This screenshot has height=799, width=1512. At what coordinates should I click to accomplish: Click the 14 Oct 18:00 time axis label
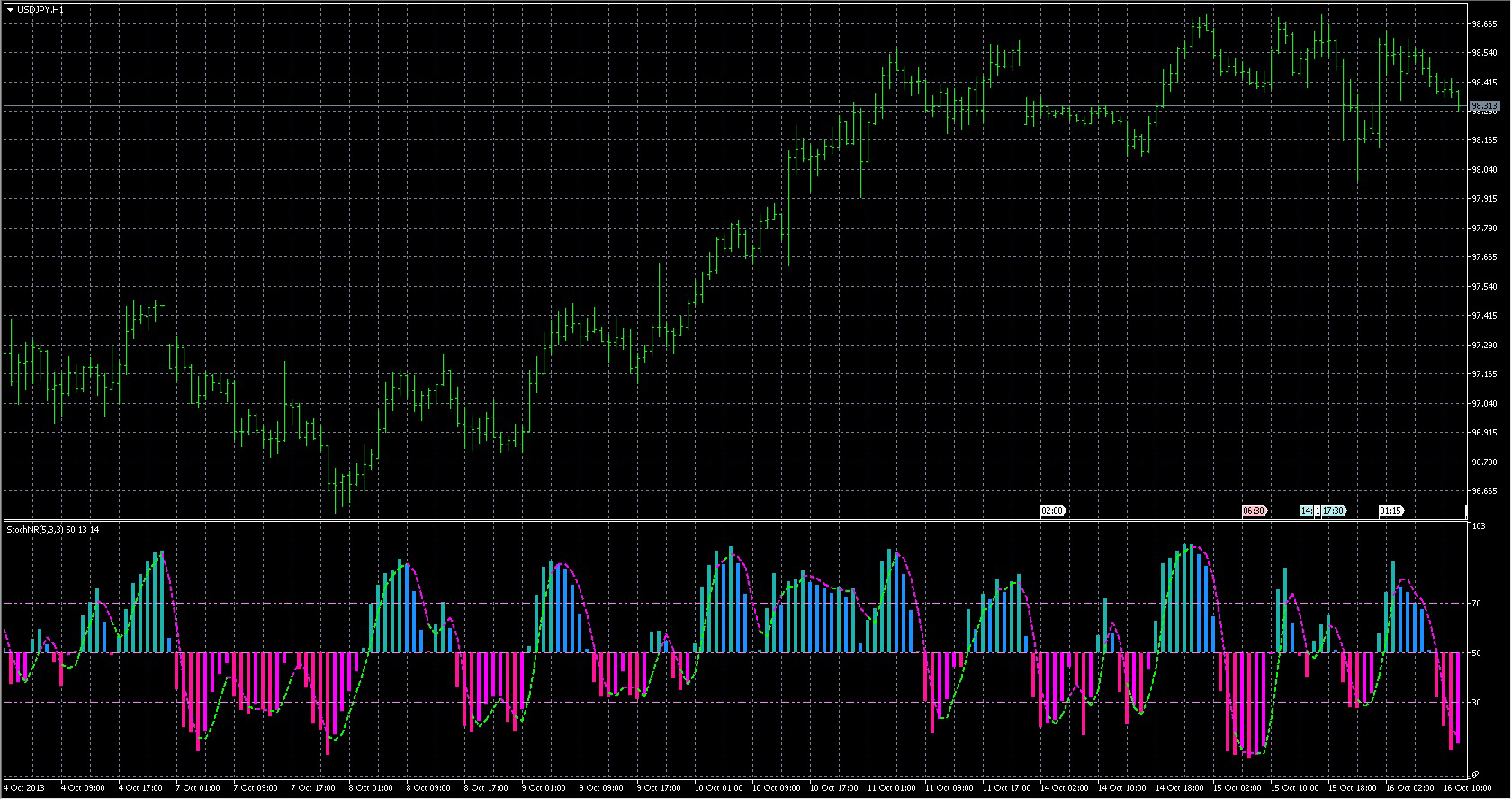tap(1180, 788)
